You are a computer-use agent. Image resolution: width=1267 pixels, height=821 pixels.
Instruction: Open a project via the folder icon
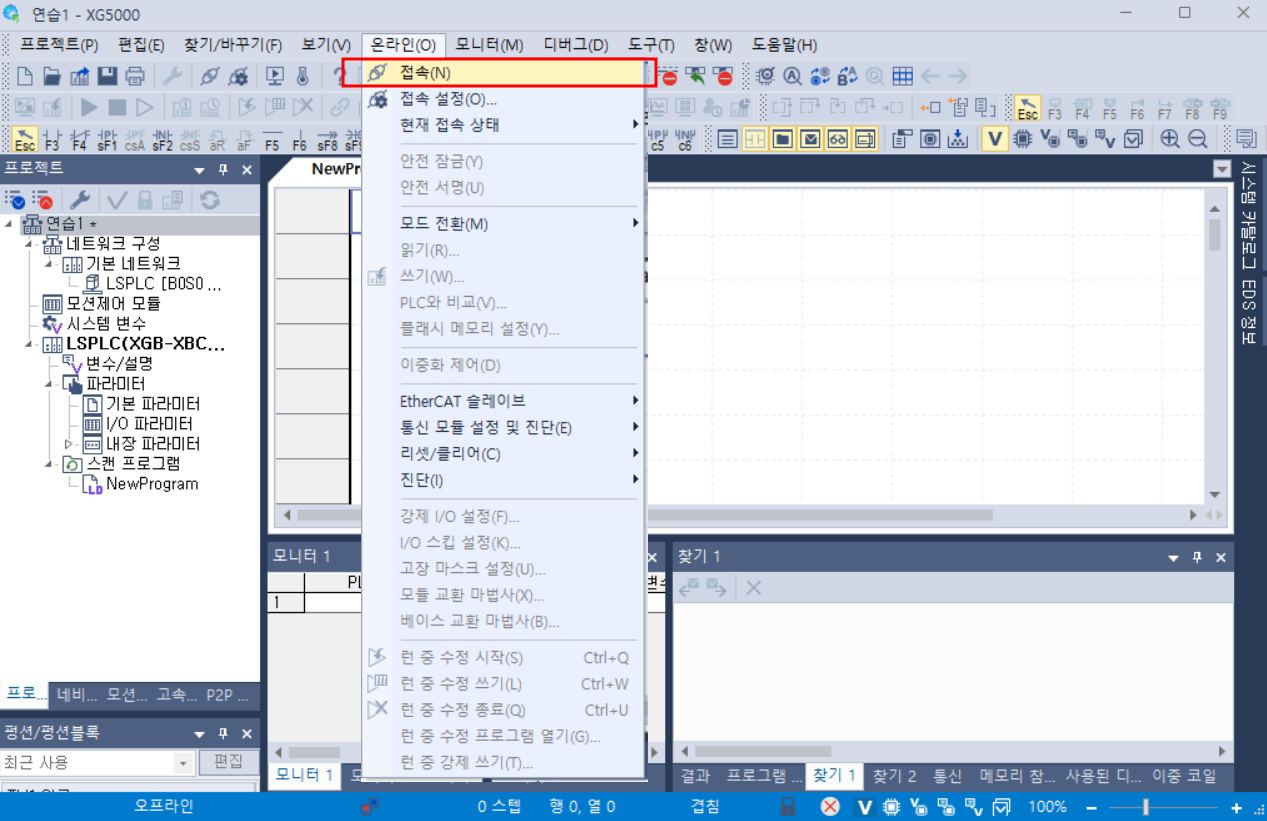(52, 76)
